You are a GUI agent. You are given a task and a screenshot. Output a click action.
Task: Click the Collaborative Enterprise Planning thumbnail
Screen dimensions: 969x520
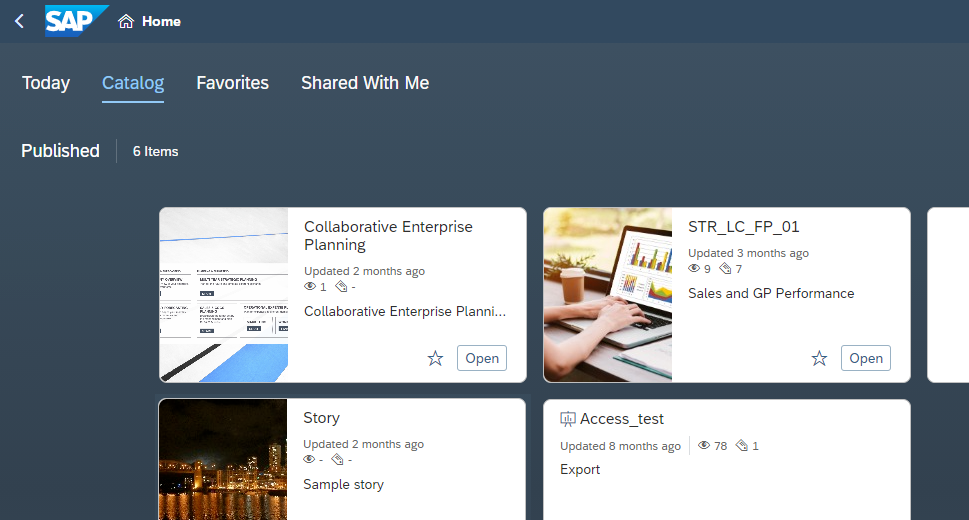pyautogui.click(x=224, y=295)
